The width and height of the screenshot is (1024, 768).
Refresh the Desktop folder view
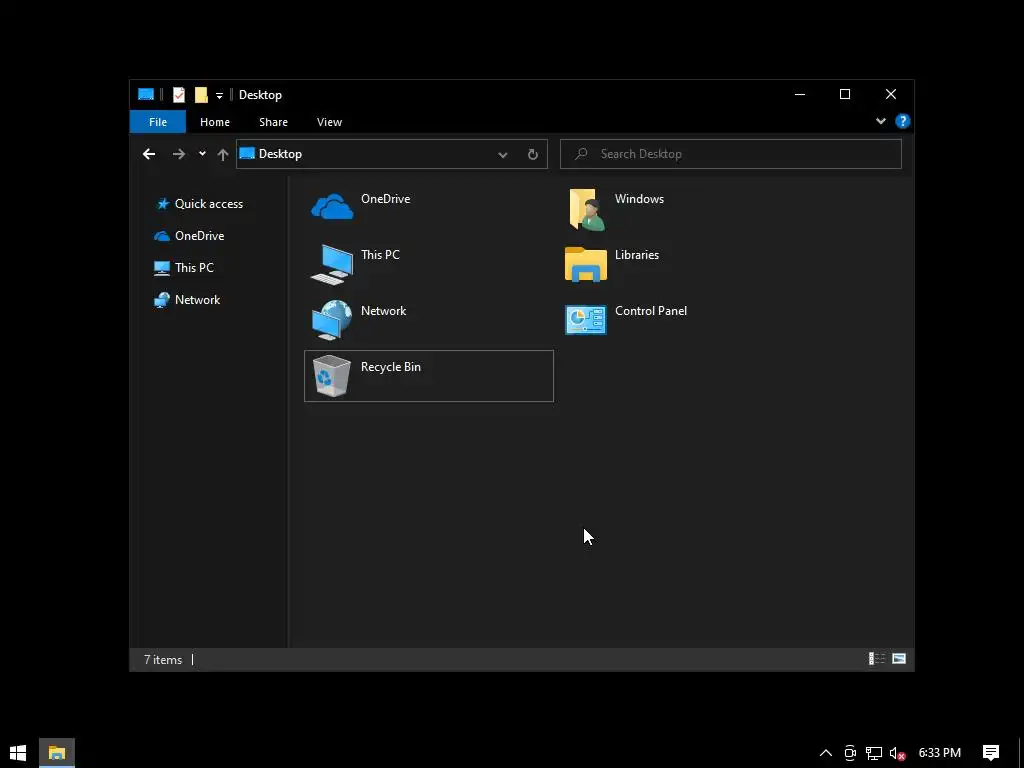(x=533, y=154)
